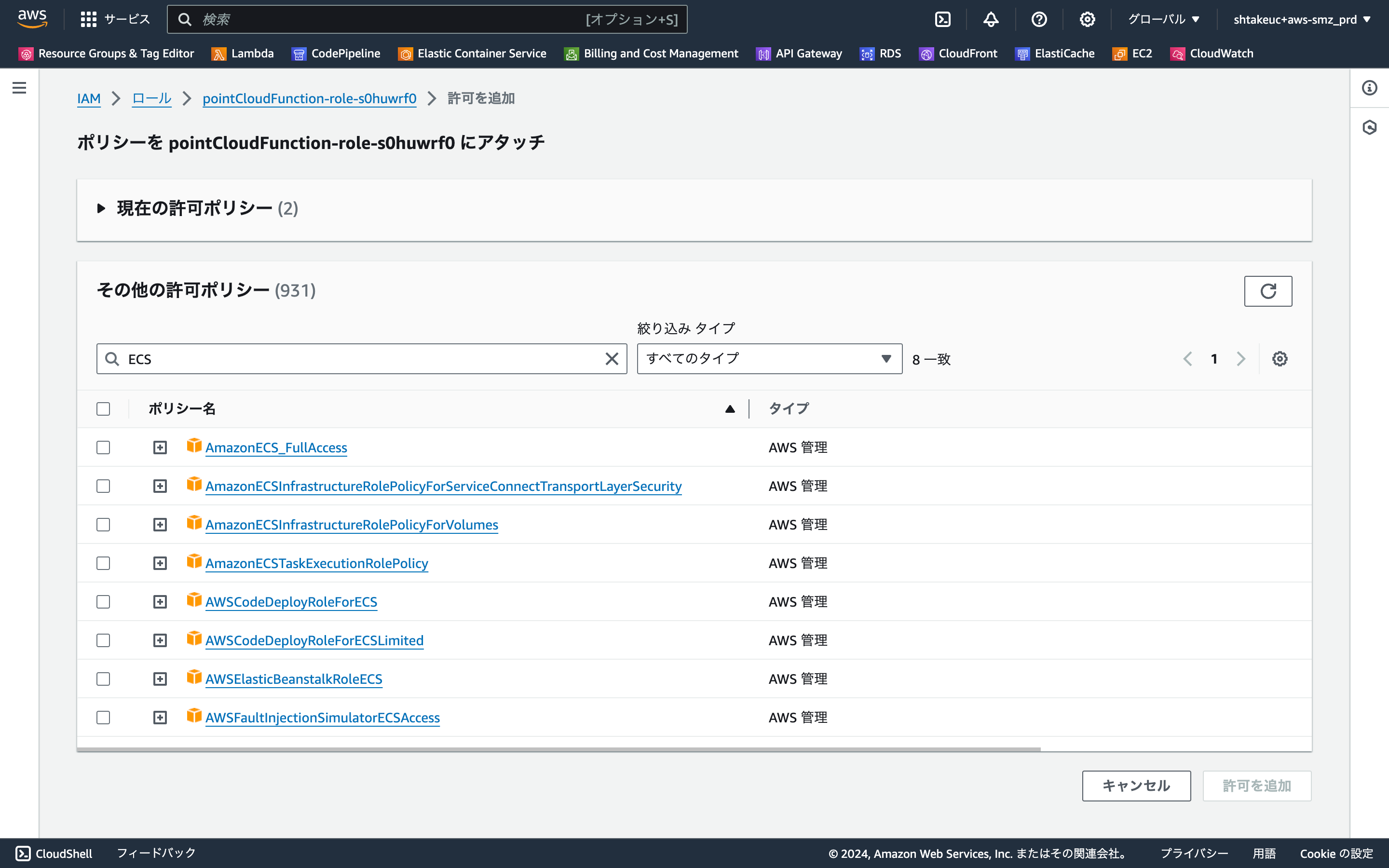
Task: Open AmazonECSInfrastructureRolePolicyForVolumes policy link
Action: click(x=352, y=525)
